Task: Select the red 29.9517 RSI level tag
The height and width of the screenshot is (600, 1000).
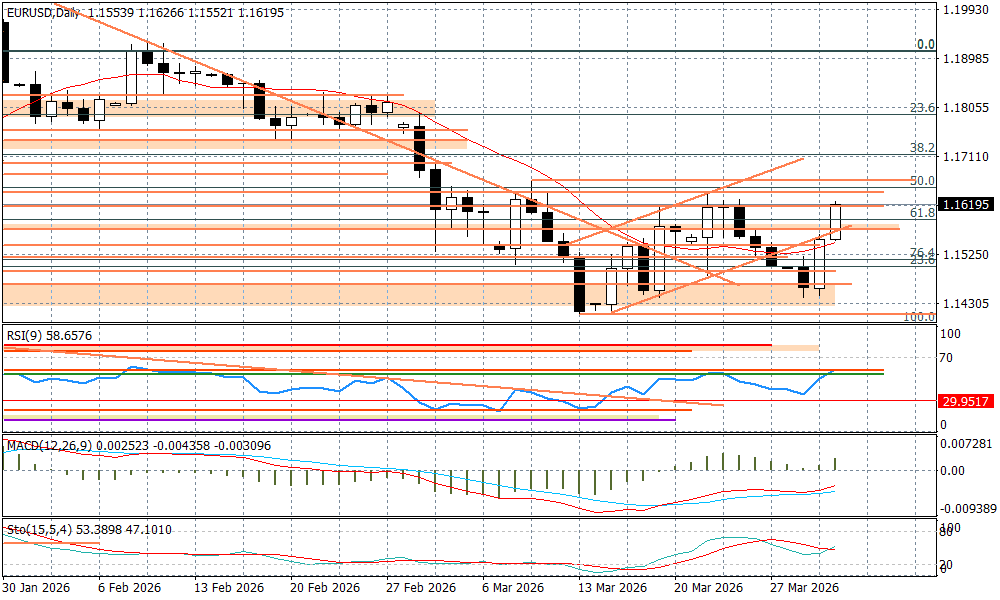Action: [966, 401]
